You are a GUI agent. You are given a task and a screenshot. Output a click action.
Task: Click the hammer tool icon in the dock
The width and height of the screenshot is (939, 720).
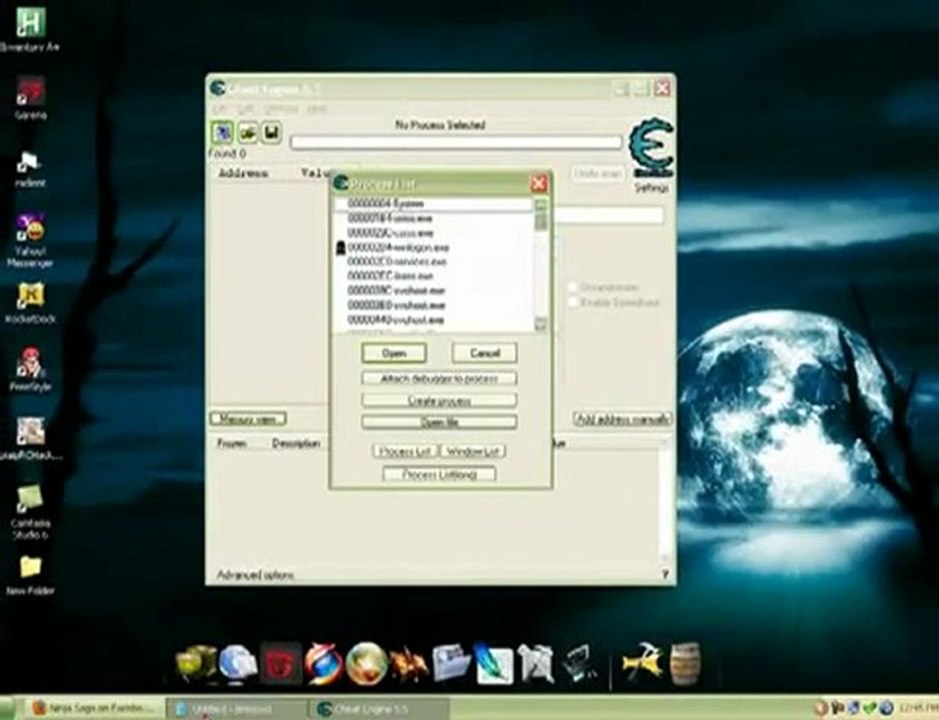(x=643, y=662)
